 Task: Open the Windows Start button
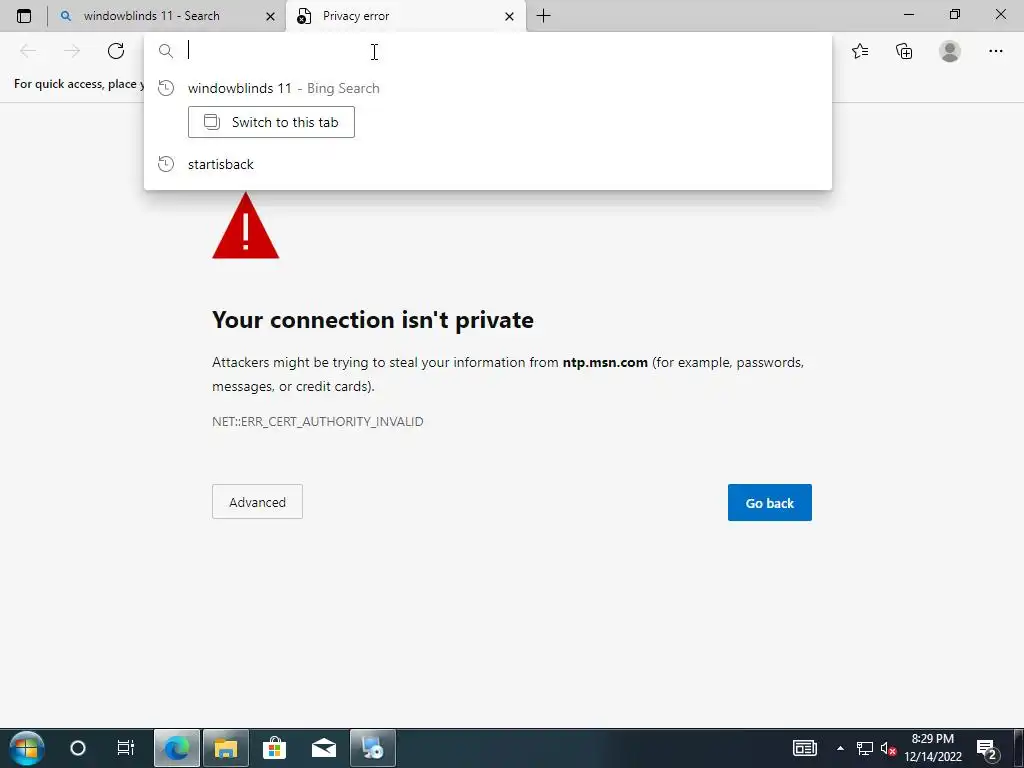coord(27,748)
